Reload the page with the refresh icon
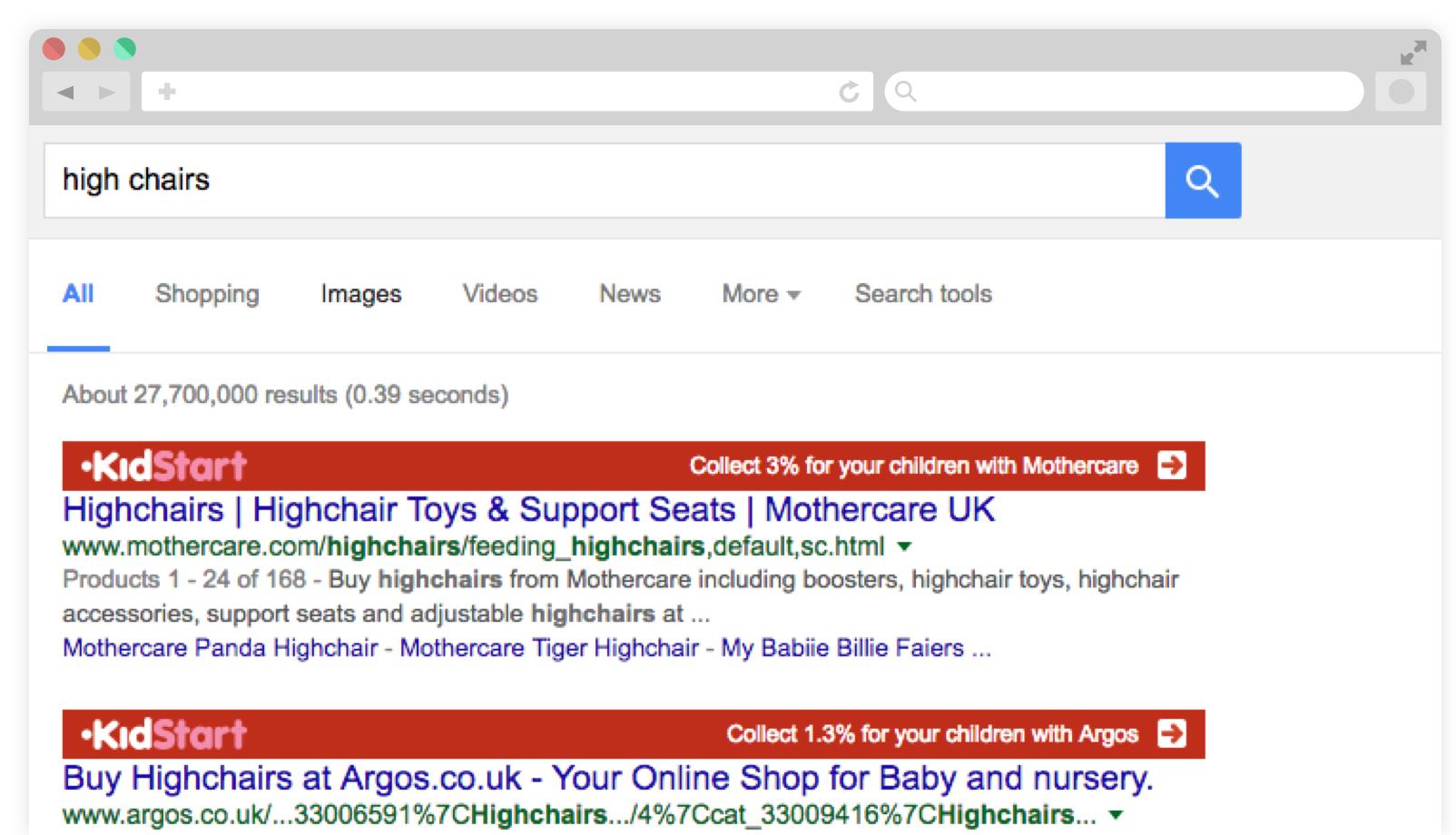 (849, 91)
